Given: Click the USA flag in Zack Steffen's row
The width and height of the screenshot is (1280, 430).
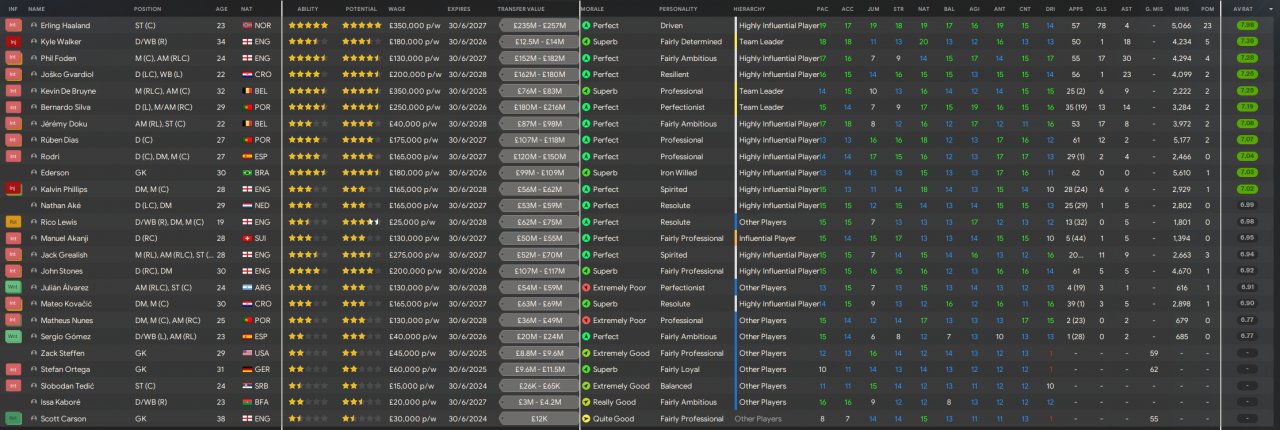Looking at the screenshot, I should click(248, 353).
